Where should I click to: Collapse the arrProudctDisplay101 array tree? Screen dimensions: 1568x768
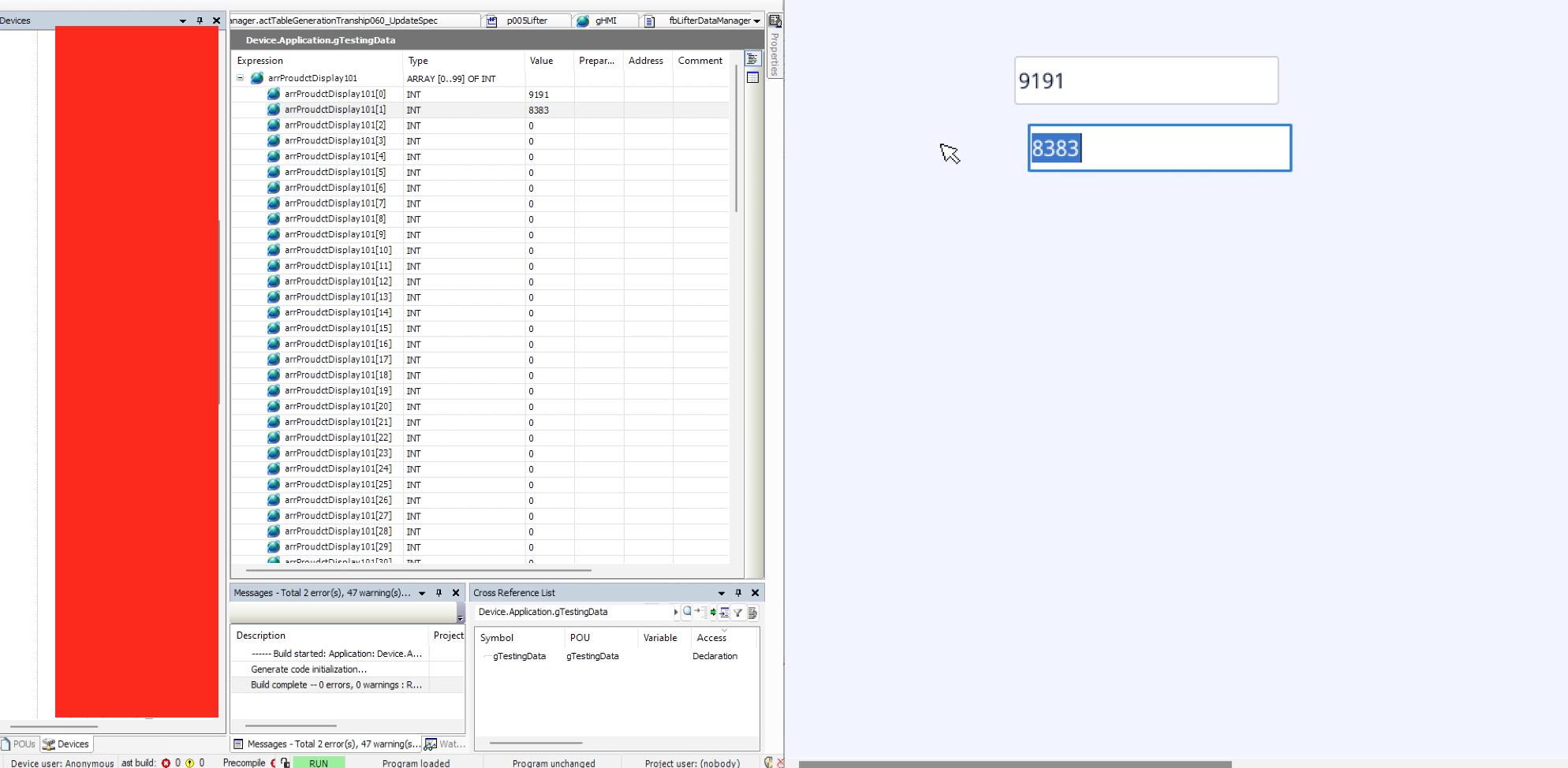[240, 78]
